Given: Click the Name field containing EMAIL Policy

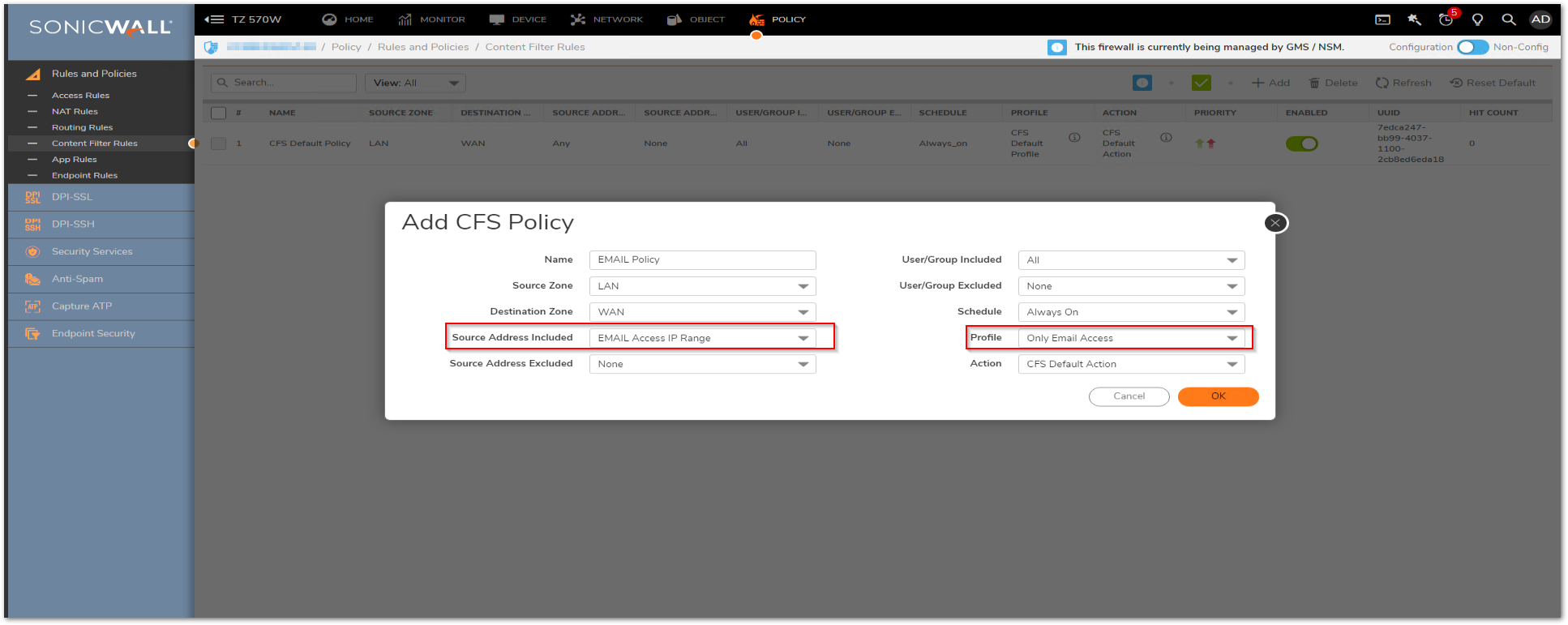Looking at the screenshot, I should (x=702, y=260).
